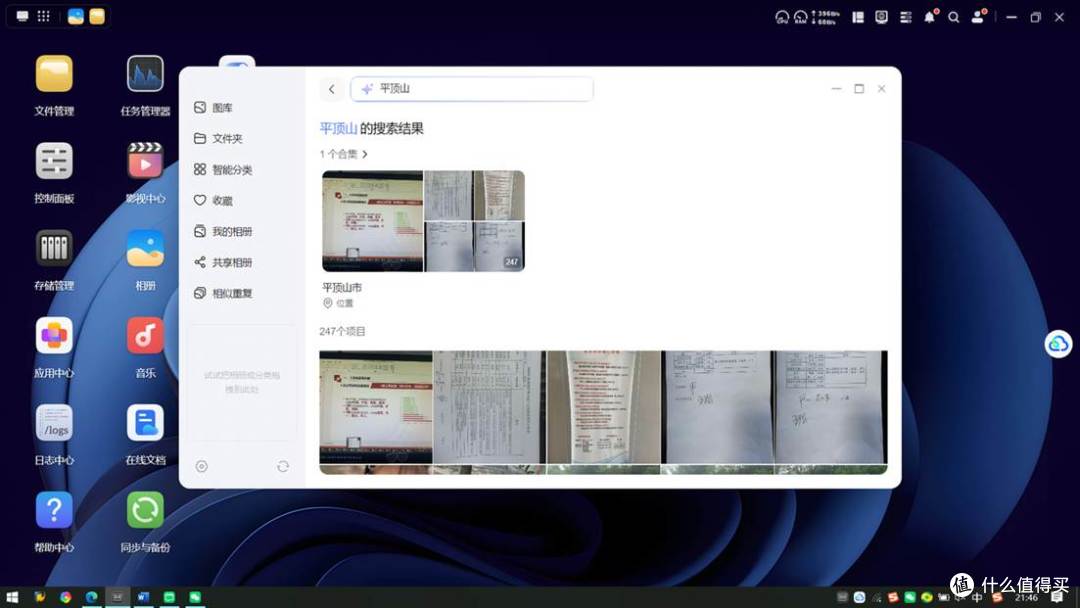Open the app grid launcher icon
This screenshot has height=608, width=1080.
[43, 16]
